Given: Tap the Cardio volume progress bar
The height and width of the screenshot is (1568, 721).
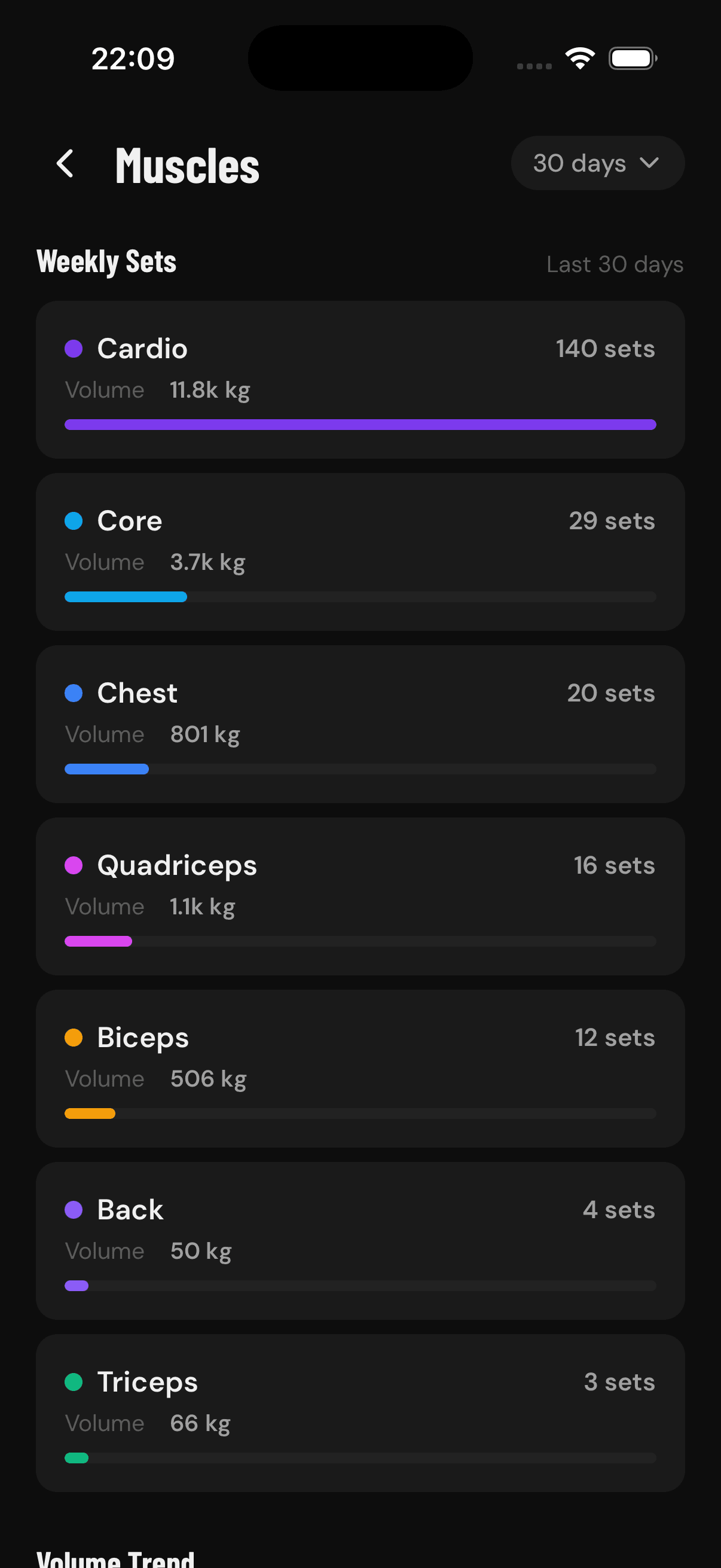Looking at the screenshot, I should coord(360,424).
